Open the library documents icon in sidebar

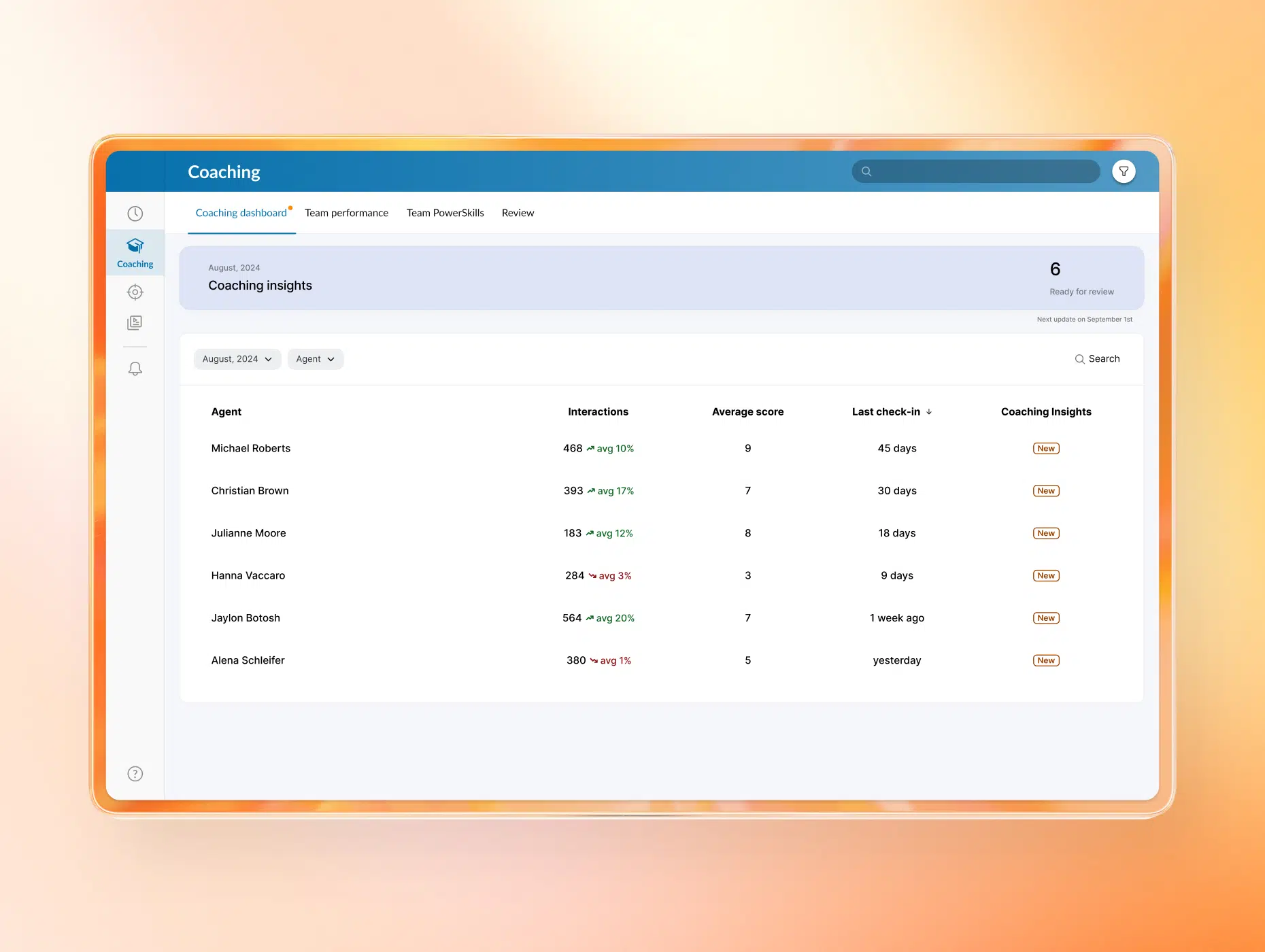[135, 323]
